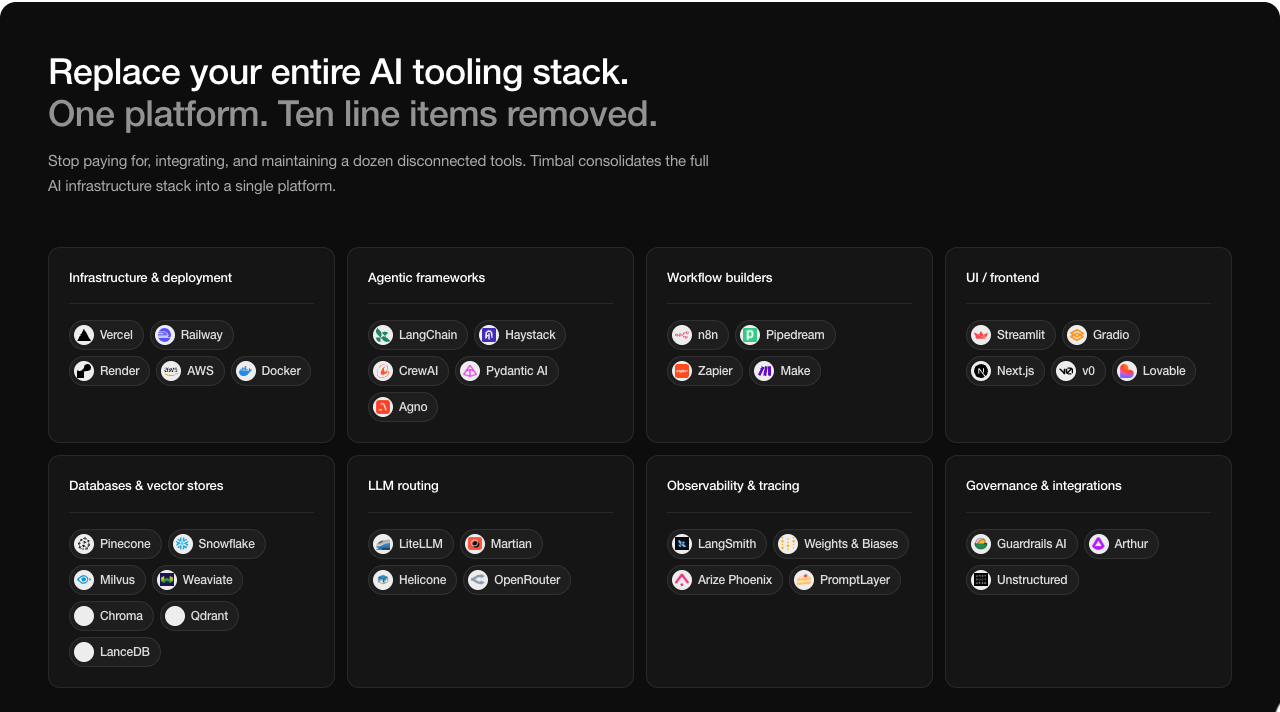Click the "Replace your entire AI tooling stack." headline
Viewport: 1280px width, 712px height.
click(339, 72)
